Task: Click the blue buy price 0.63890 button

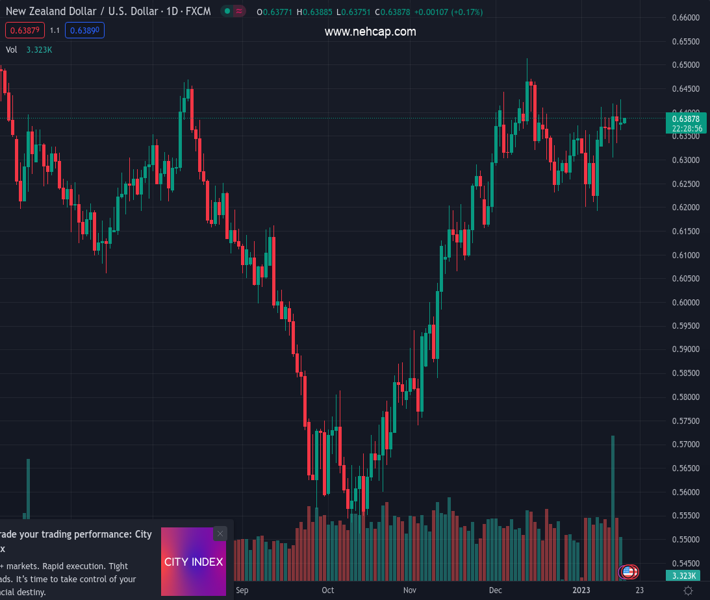Action: (x=85, y=31)
